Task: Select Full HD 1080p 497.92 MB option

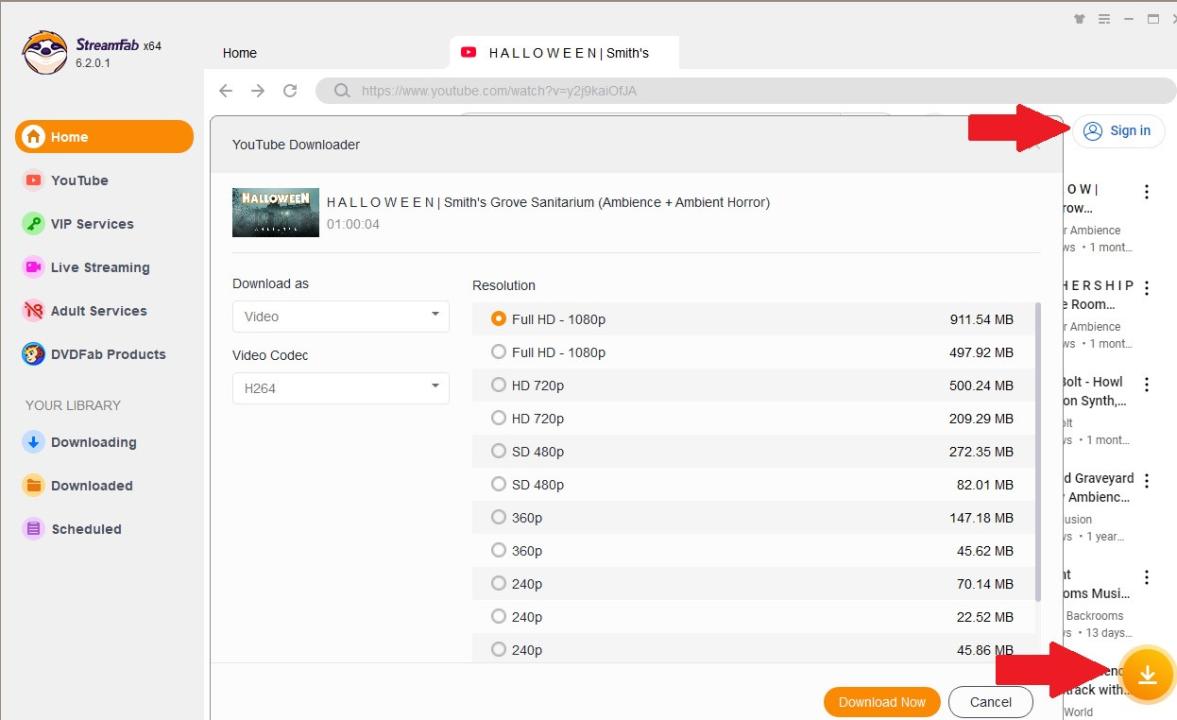Action: [x=499, y=352]
